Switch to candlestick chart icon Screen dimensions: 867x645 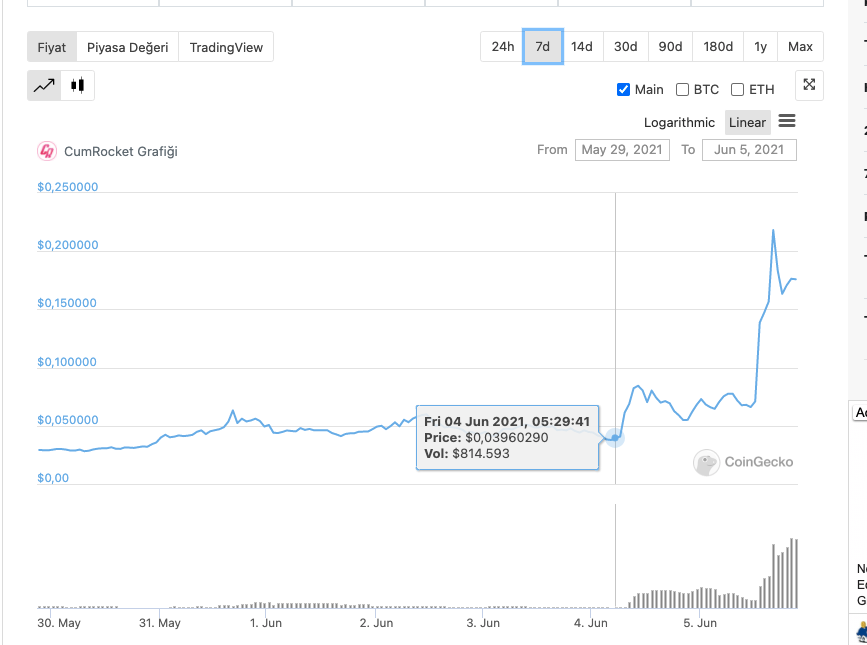tap(78, 86)
